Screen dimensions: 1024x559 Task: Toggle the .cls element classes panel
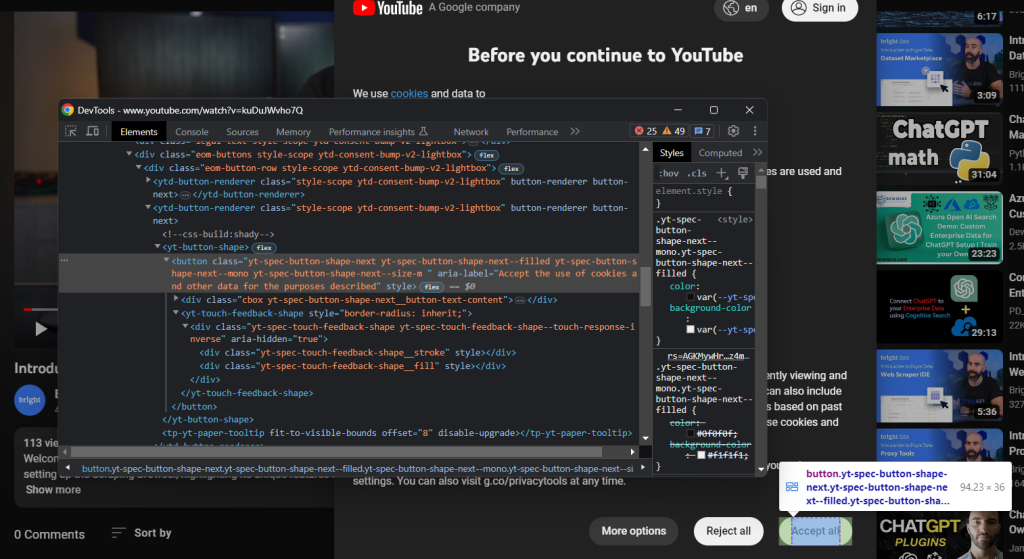696,173
